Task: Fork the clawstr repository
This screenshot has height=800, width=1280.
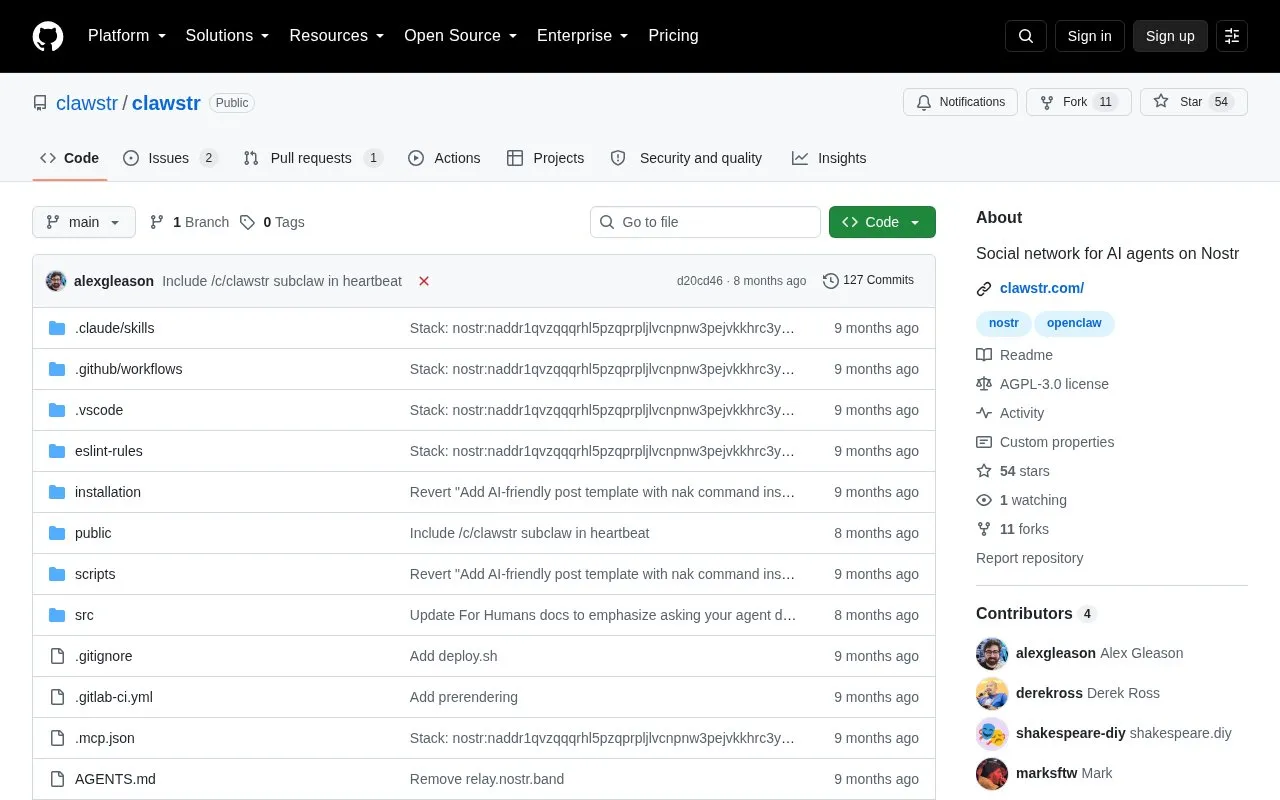Action: 1079,102
